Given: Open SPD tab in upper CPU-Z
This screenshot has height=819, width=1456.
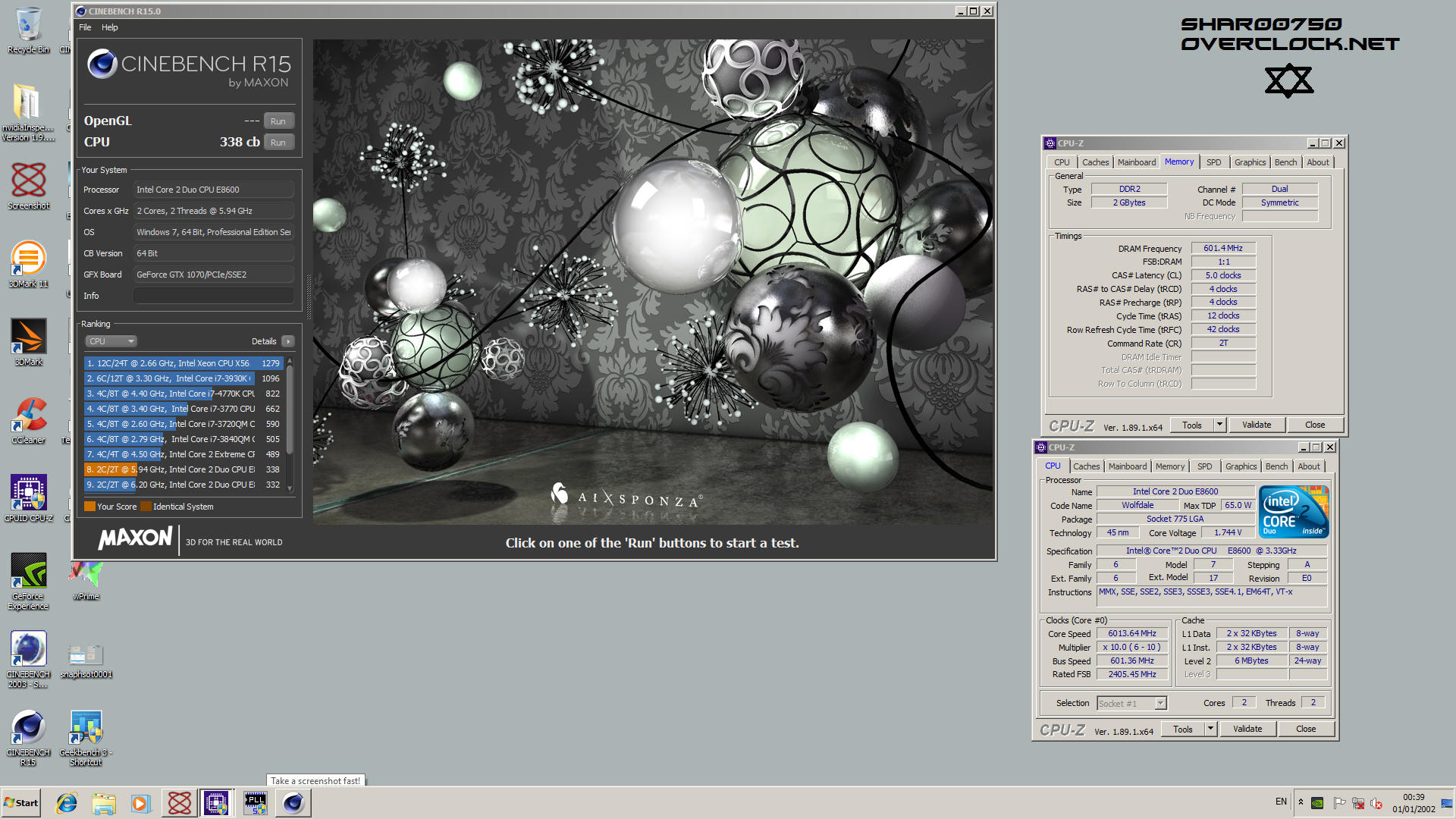Looking at the screenshot, I should tap(1214, 162).
